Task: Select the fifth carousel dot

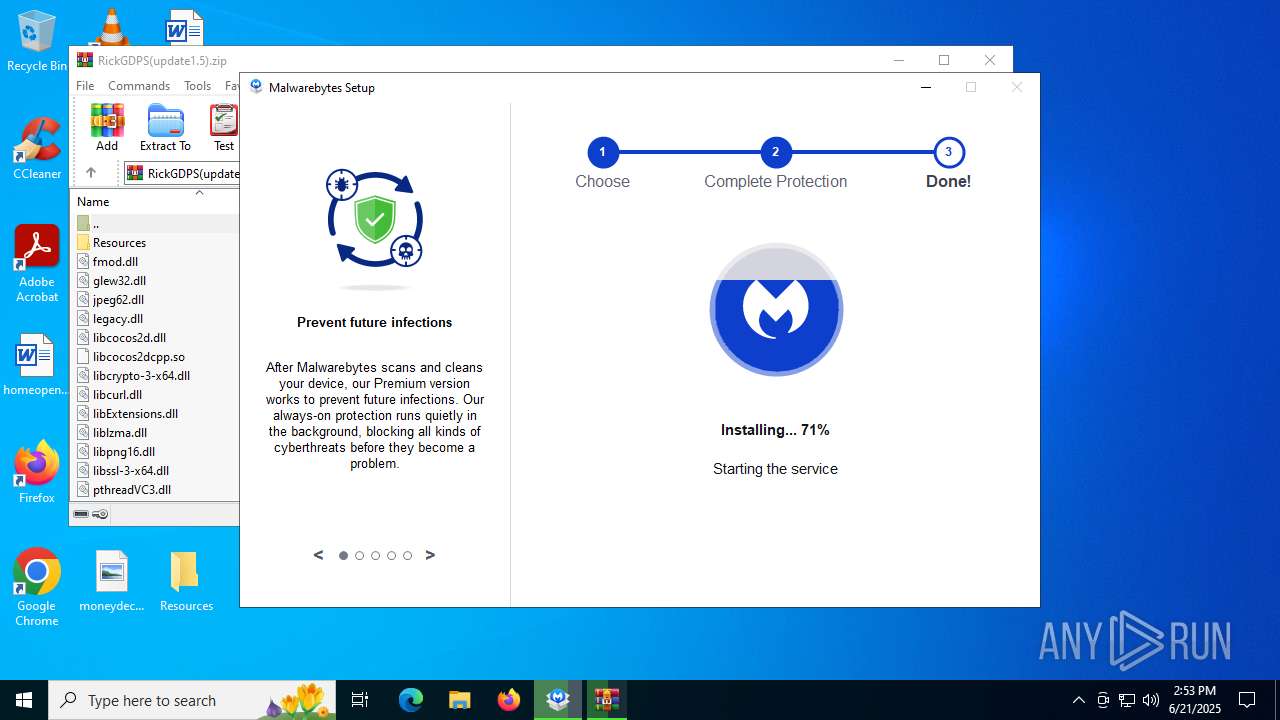Action: tap(407, 555)
